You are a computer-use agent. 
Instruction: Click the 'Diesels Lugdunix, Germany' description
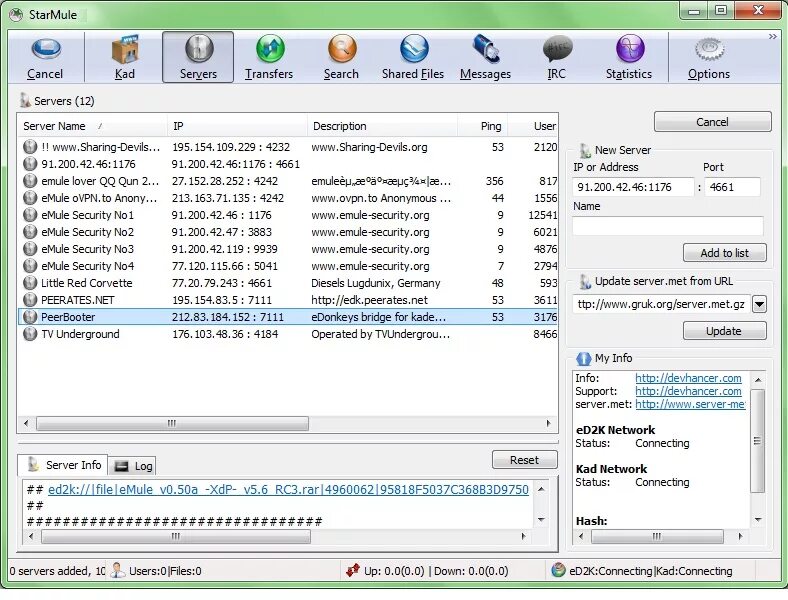(375, 283)
